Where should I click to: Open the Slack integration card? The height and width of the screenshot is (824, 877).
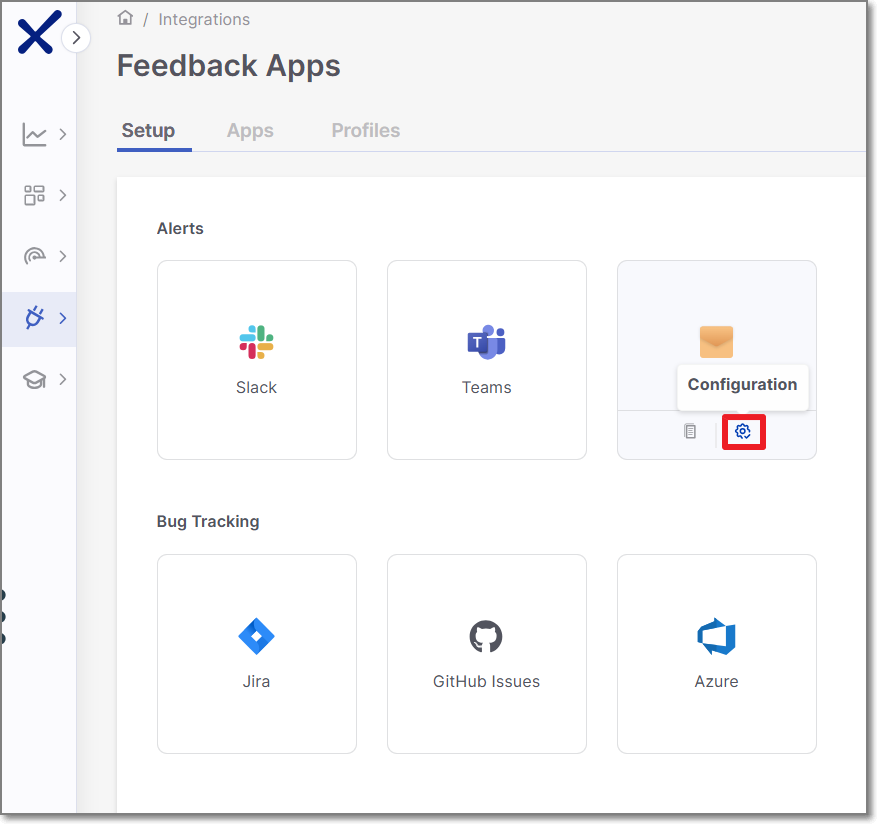[x=257, y=360]
